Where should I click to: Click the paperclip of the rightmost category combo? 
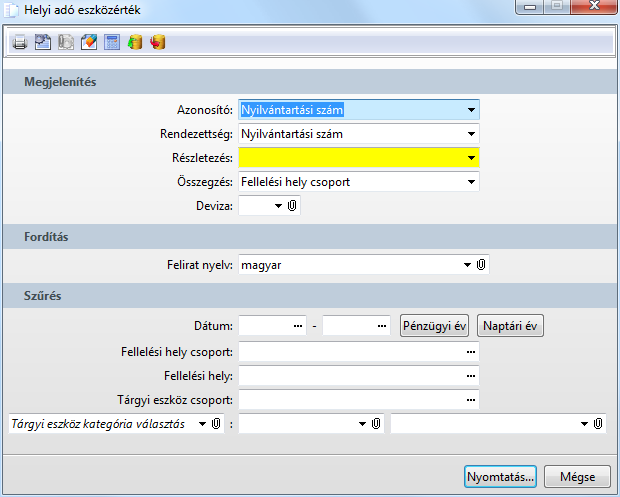point(598,424)
